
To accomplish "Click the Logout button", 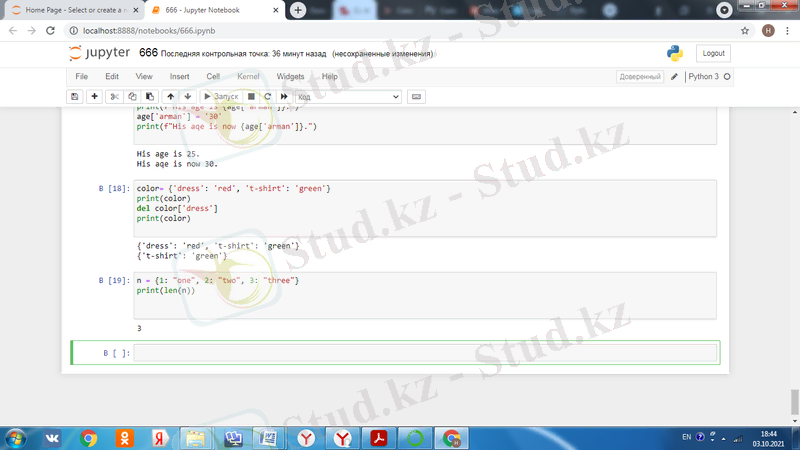I will pyautogui.click(x=713, y=53).
